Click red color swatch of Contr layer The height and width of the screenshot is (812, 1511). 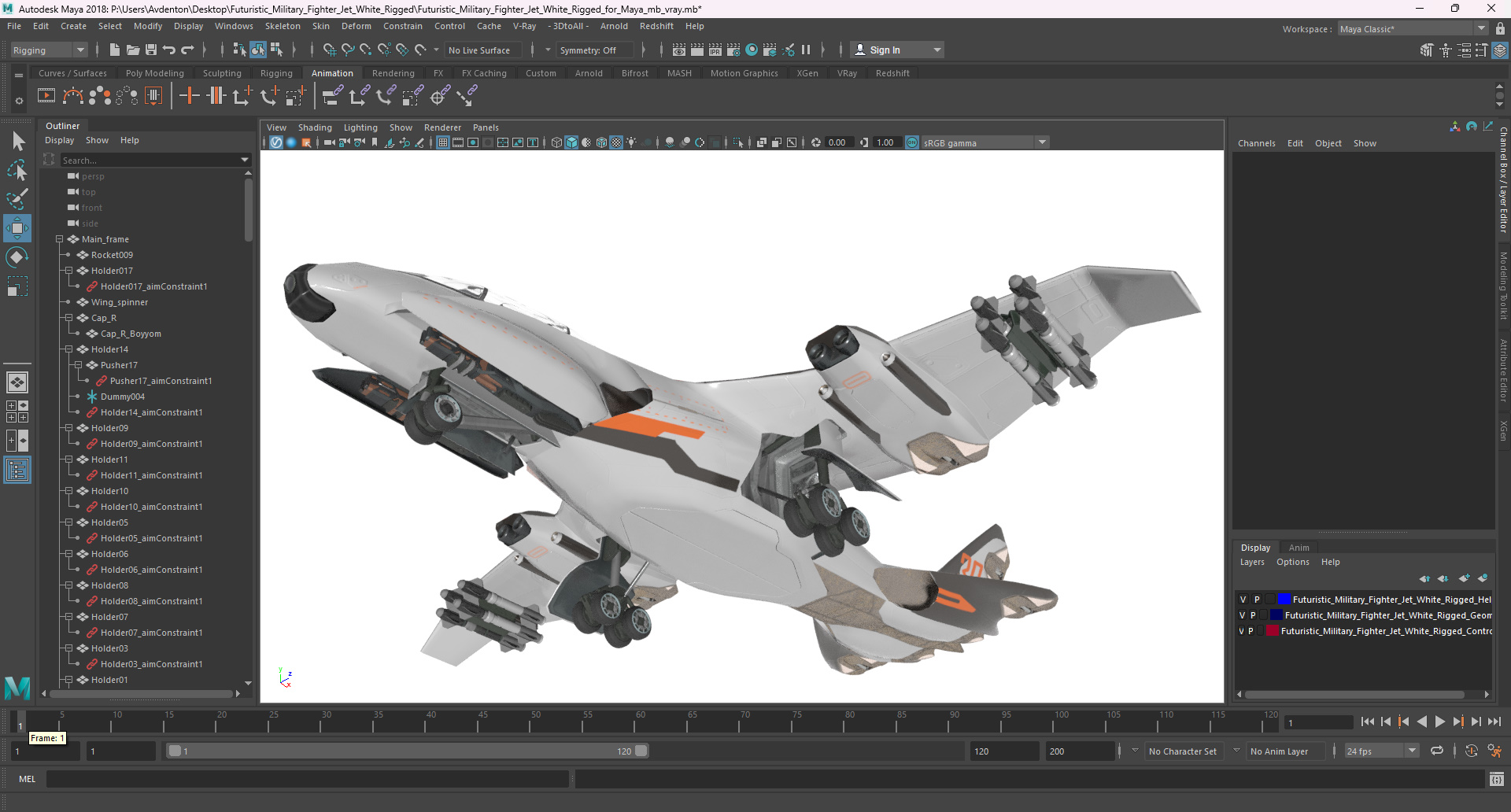[1272, 631]
